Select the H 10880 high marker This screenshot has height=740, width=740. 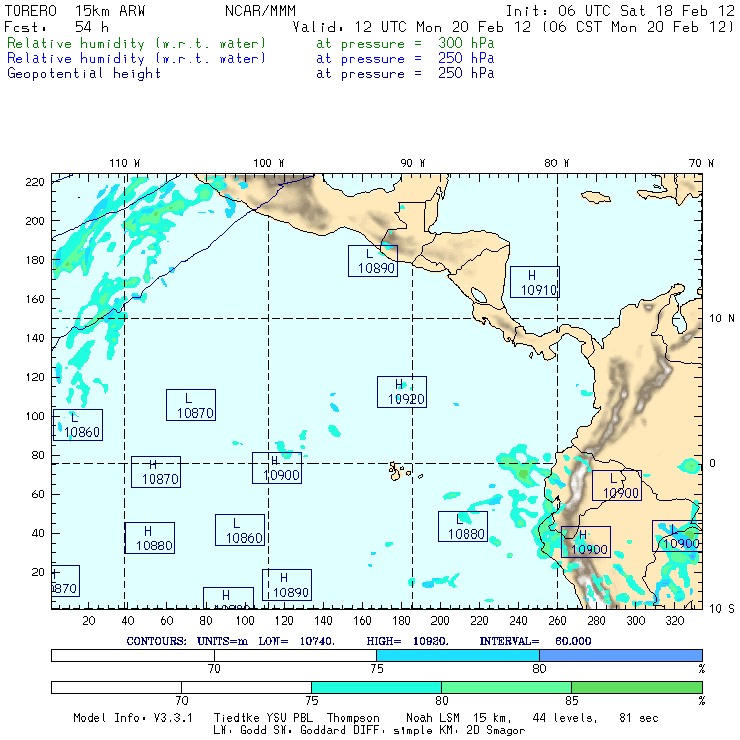point(150,538)
